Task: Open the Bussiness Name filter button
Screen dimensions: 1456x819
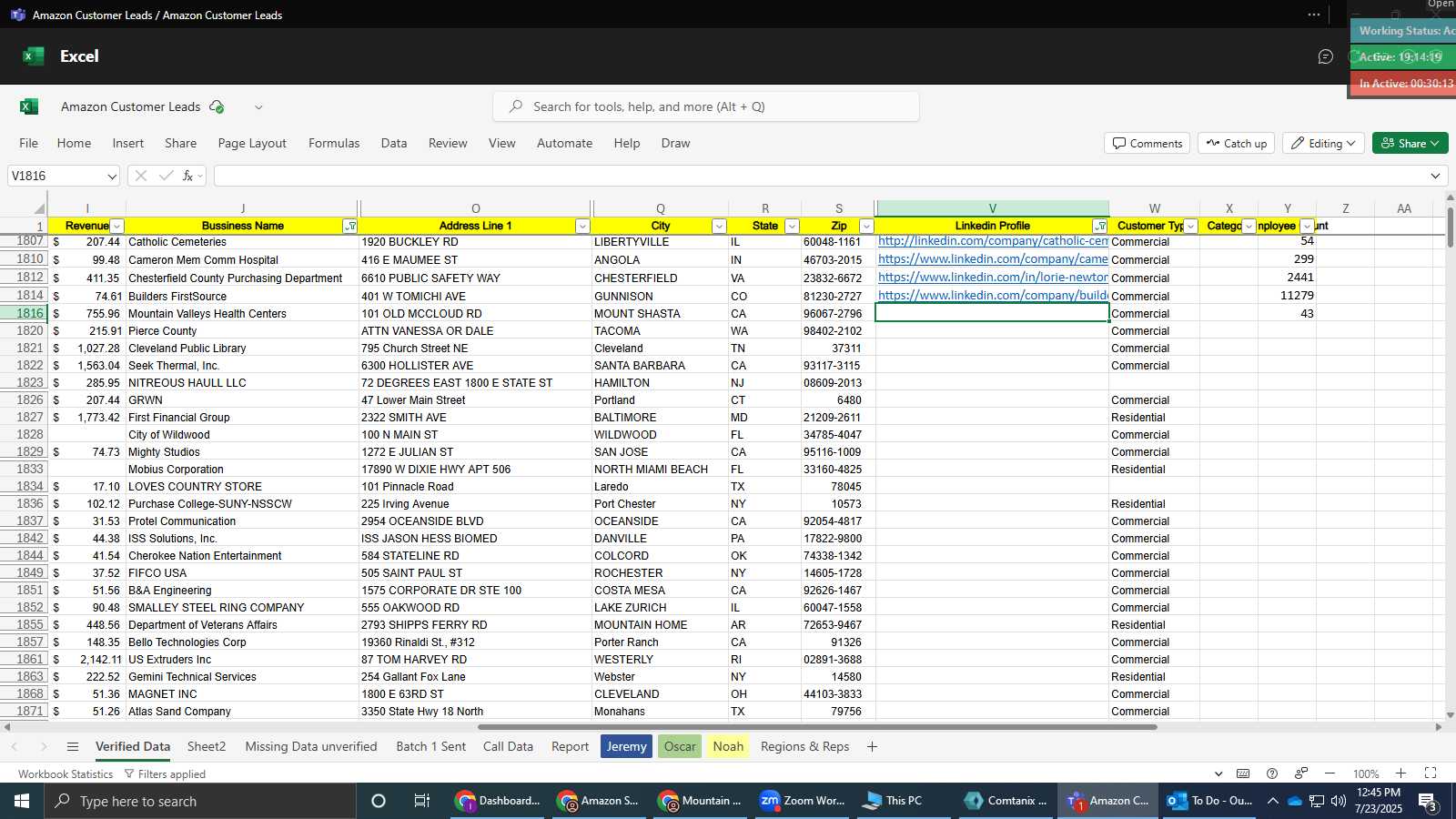Action: point(350,227)
